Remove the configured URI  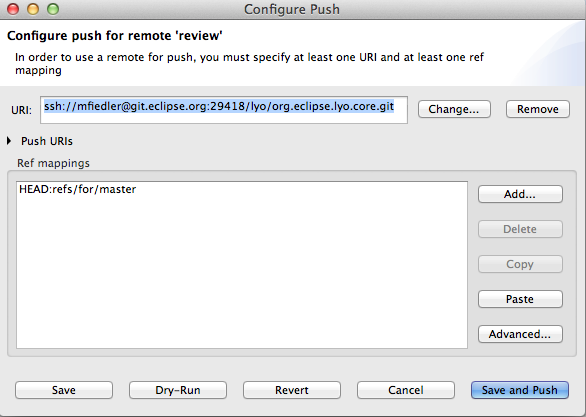pyautogui.click(x=538, y=109)
